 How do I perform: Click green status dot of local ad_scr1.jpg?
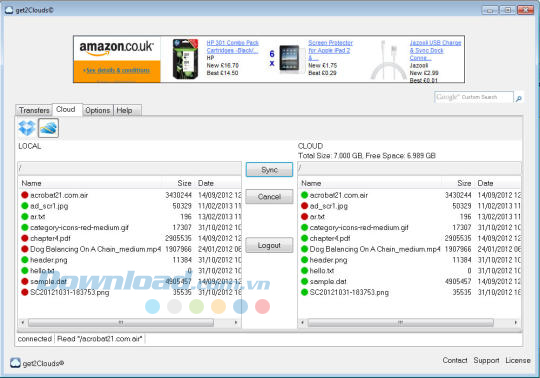point(24,206)
